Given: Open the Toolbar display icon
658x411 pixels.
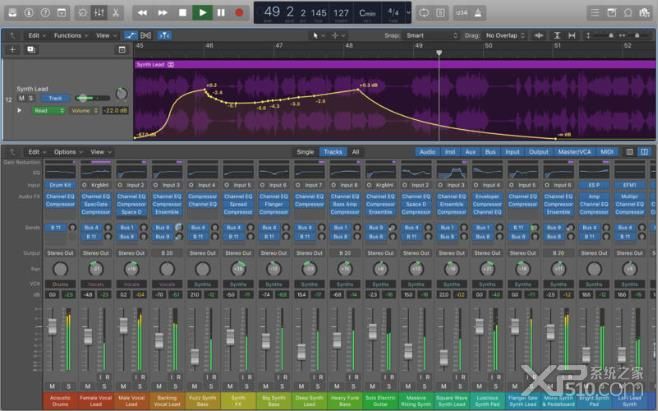Looking at the screenshot, I should point(61,13).
